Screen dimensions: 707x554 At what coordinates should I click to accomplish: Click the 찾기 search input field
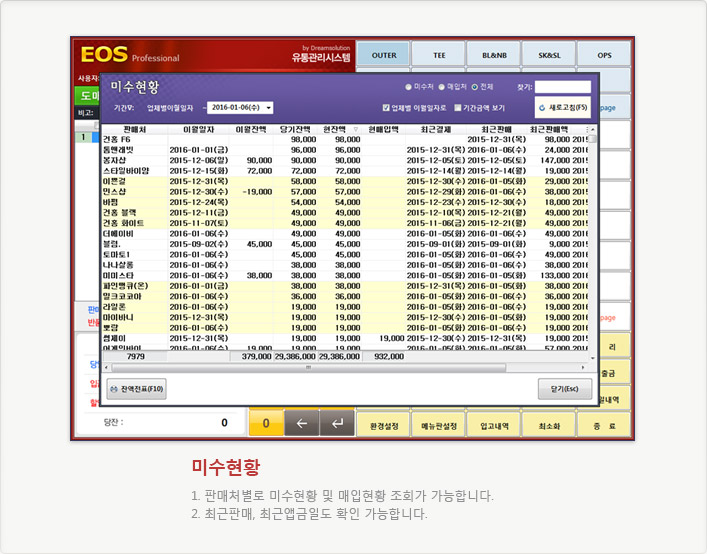coord(563,87)
